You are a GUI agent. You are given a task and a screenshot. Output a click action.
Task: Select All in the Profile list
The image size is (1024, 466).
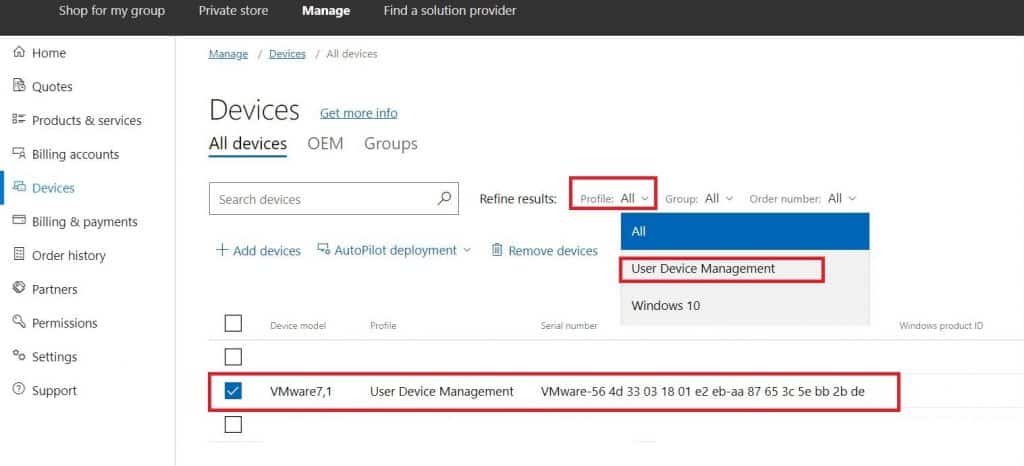[x=745, y=231]
